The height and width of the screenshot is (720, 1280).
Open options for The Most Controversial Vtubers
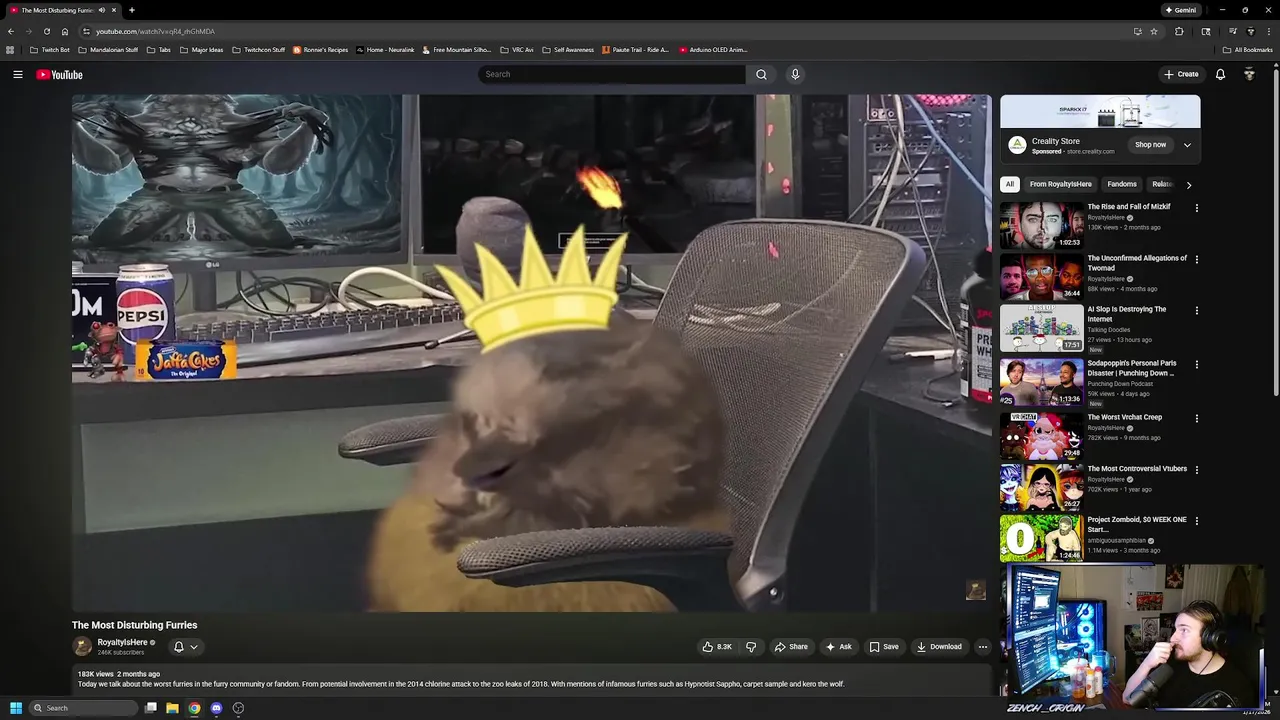pos(1196,469)
